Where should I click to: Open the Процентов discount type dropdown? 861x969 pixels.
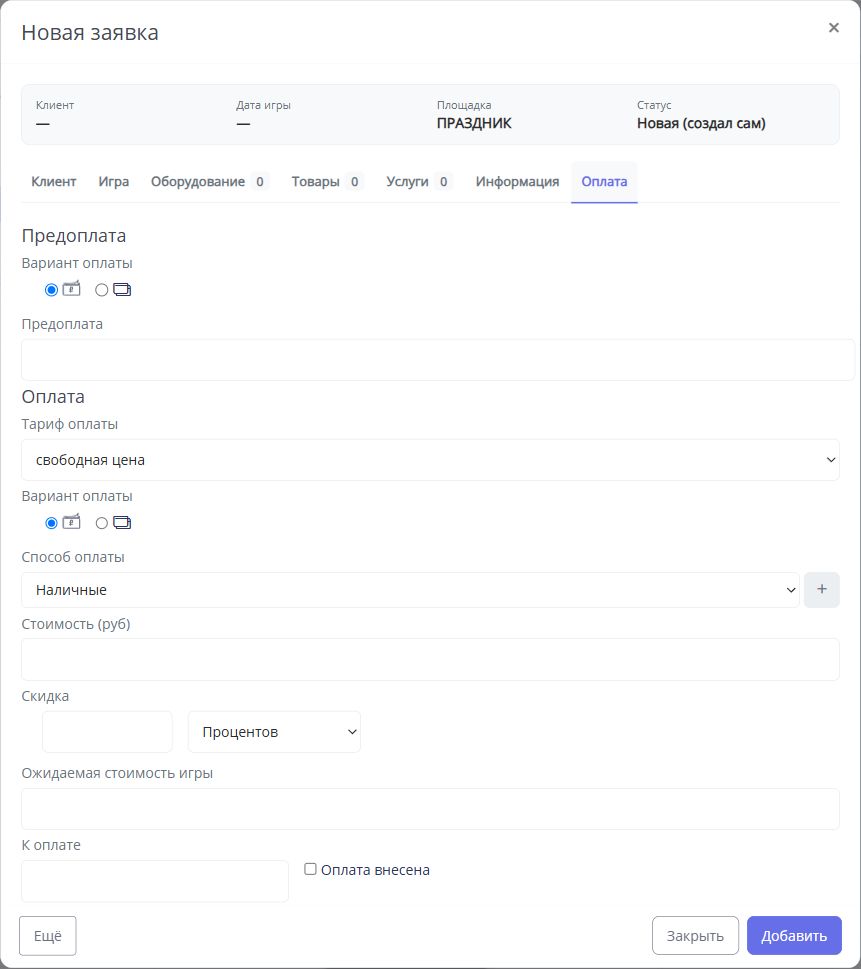click(x=274, y=732)
